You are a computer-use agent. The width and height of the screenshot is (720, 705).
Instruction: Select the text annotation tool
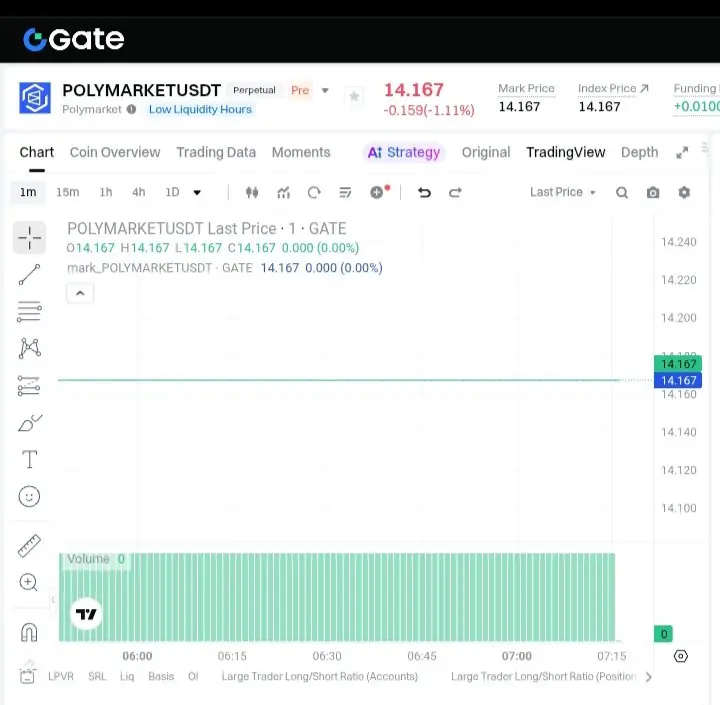(30, 459)
